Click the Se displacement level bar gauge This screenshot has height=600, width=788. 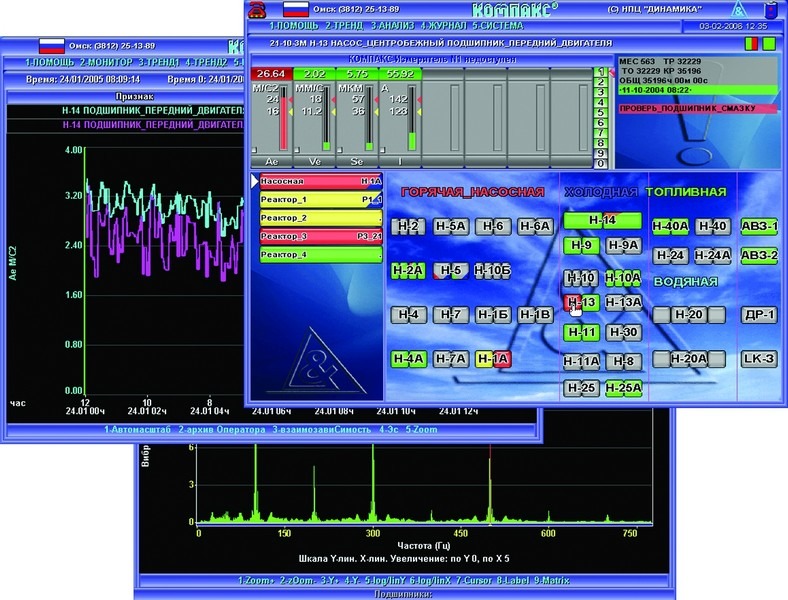click(369, 118)
